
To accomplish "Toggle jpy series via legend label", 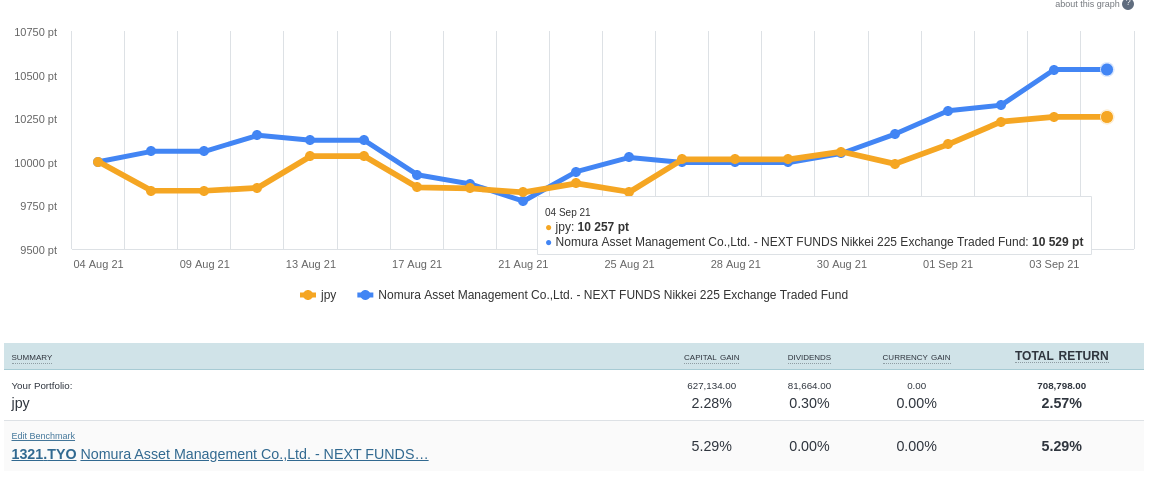I will tap(328, 295).
